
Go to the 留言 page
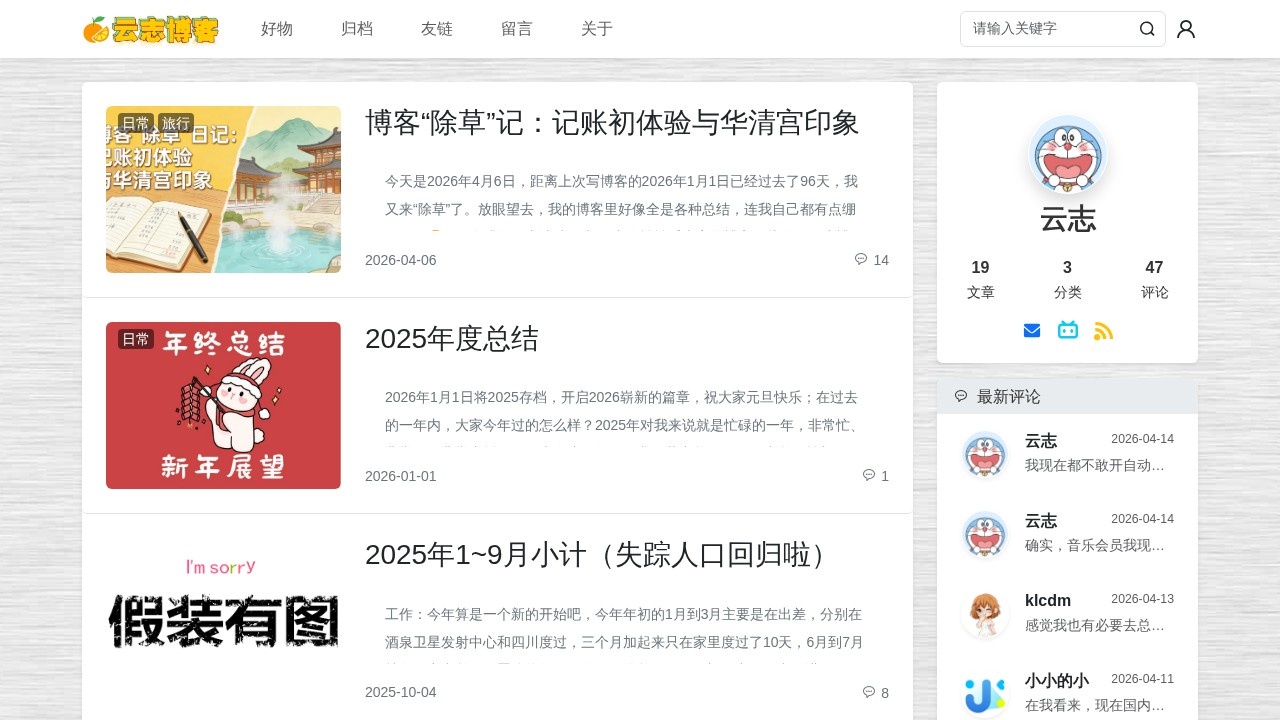[x=516, y=29]
